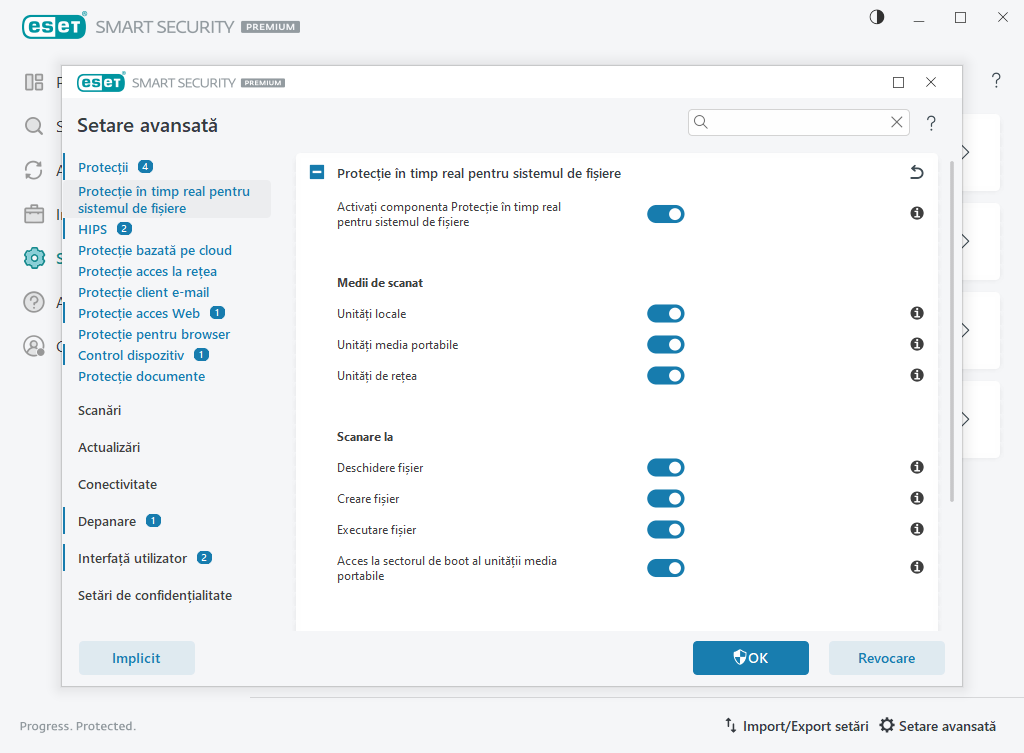
Task: Click the Implicit button
Action: [x=137, y=658]
